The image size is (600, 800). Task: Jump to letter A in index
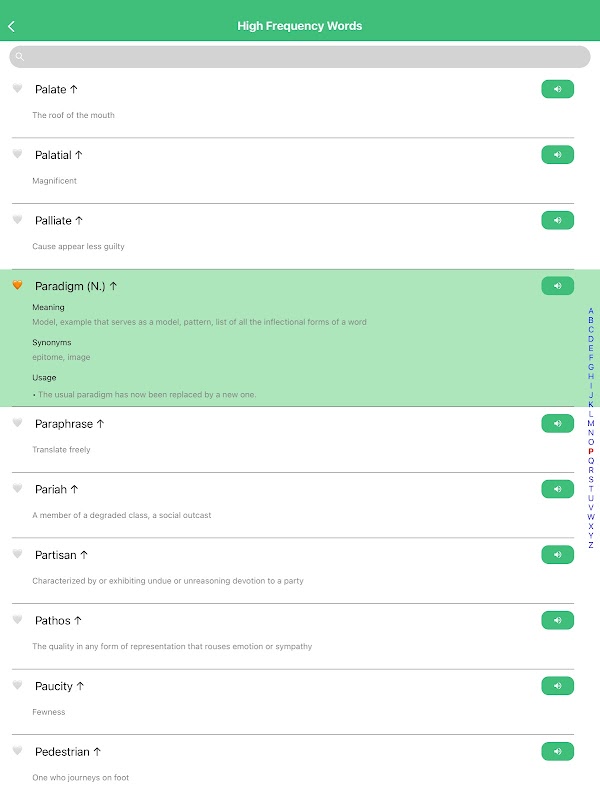(591, 311)
